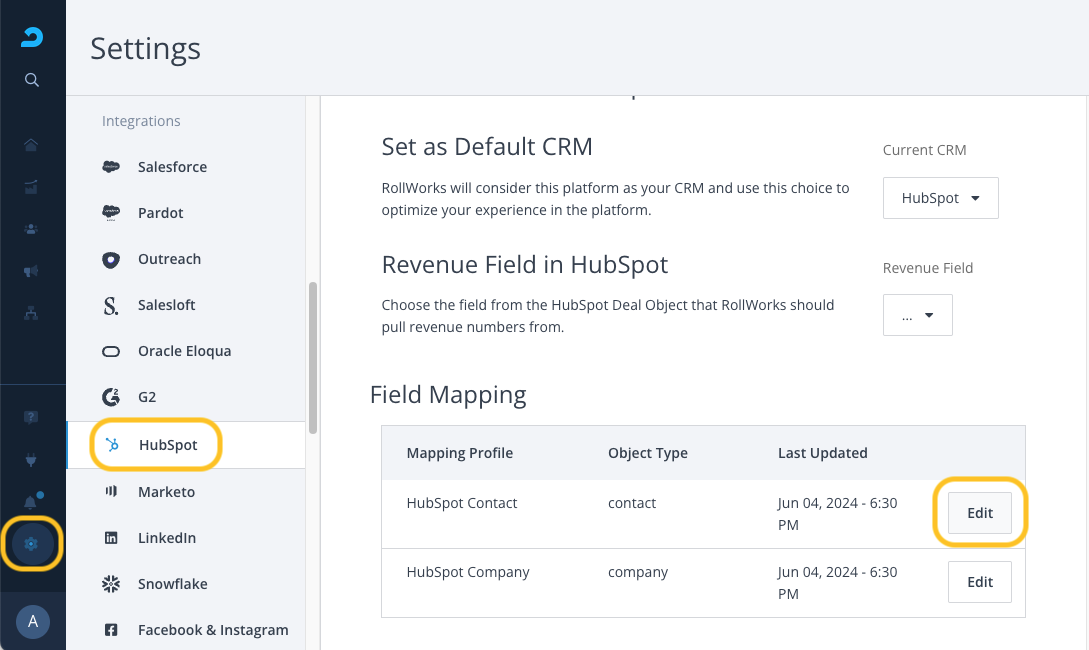Open the notifications bell icon
This screenshot has width=1089, height=650.
pos(32,501)
